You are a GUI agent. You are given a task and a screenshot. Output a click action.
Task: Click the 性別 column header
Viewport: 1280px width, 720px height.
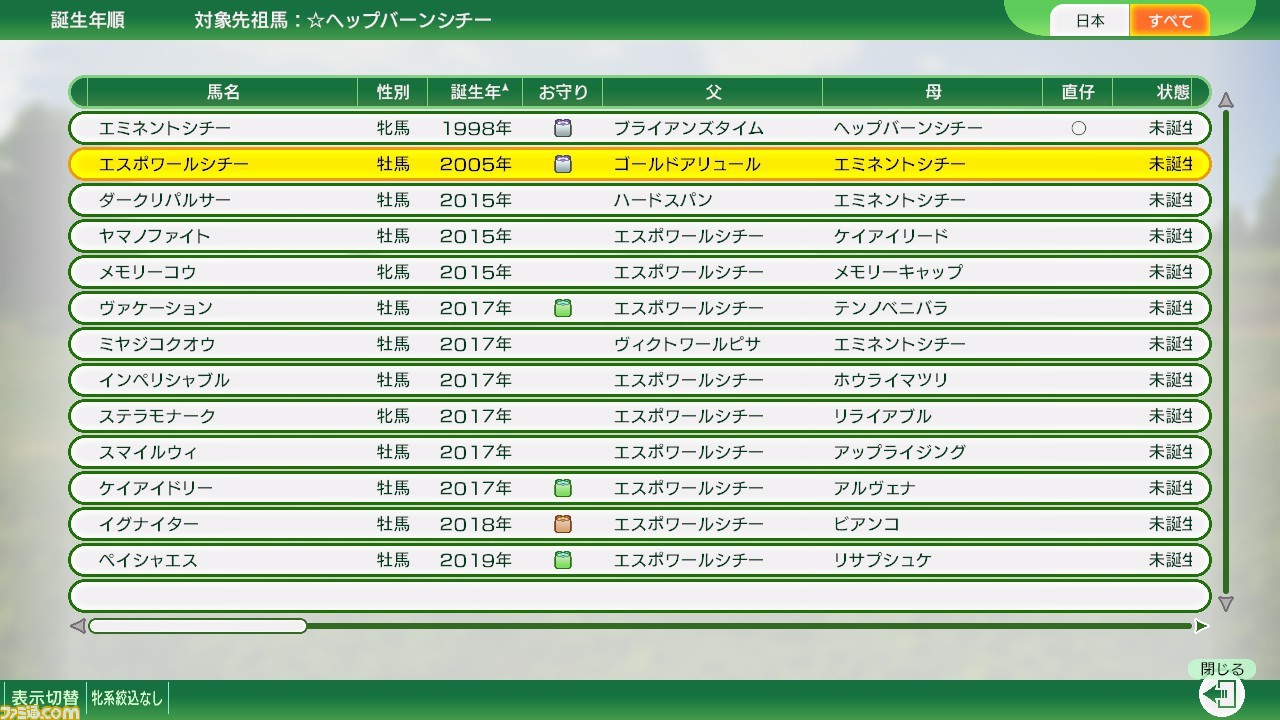[x=393, y=92]
